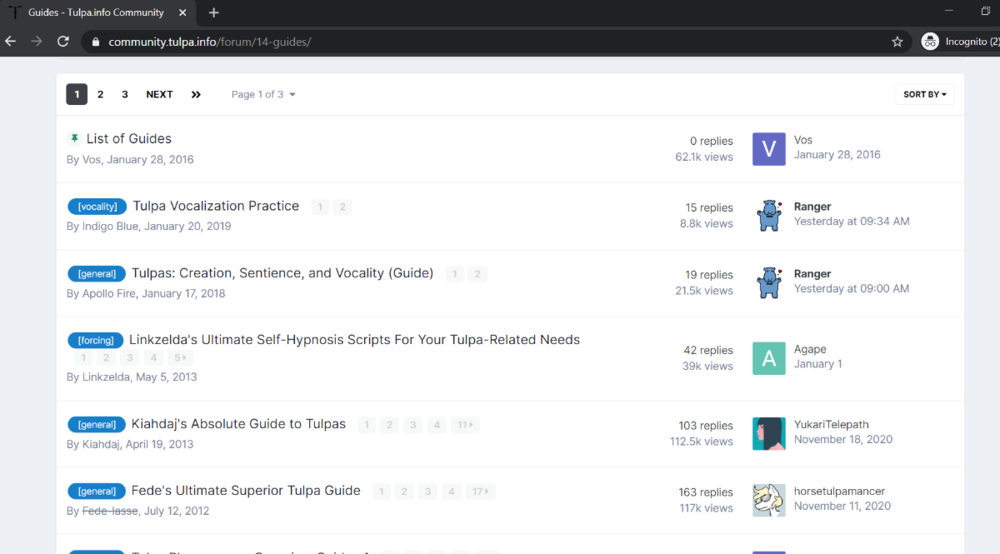Open Tulpas: Creation, Sentience, and Vocality guide
This screenshot has height=554, width=1000.
click(x=283, y=273)
